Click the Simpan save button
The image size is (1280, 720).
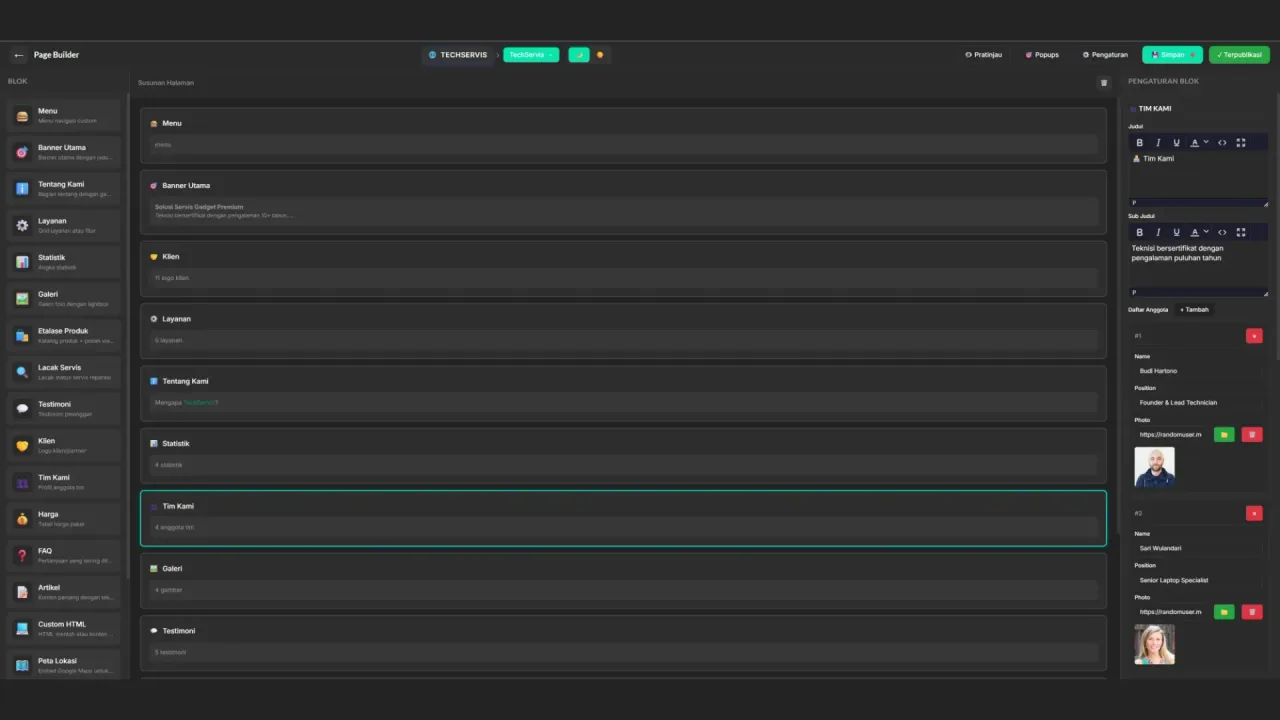[1173, 55]
